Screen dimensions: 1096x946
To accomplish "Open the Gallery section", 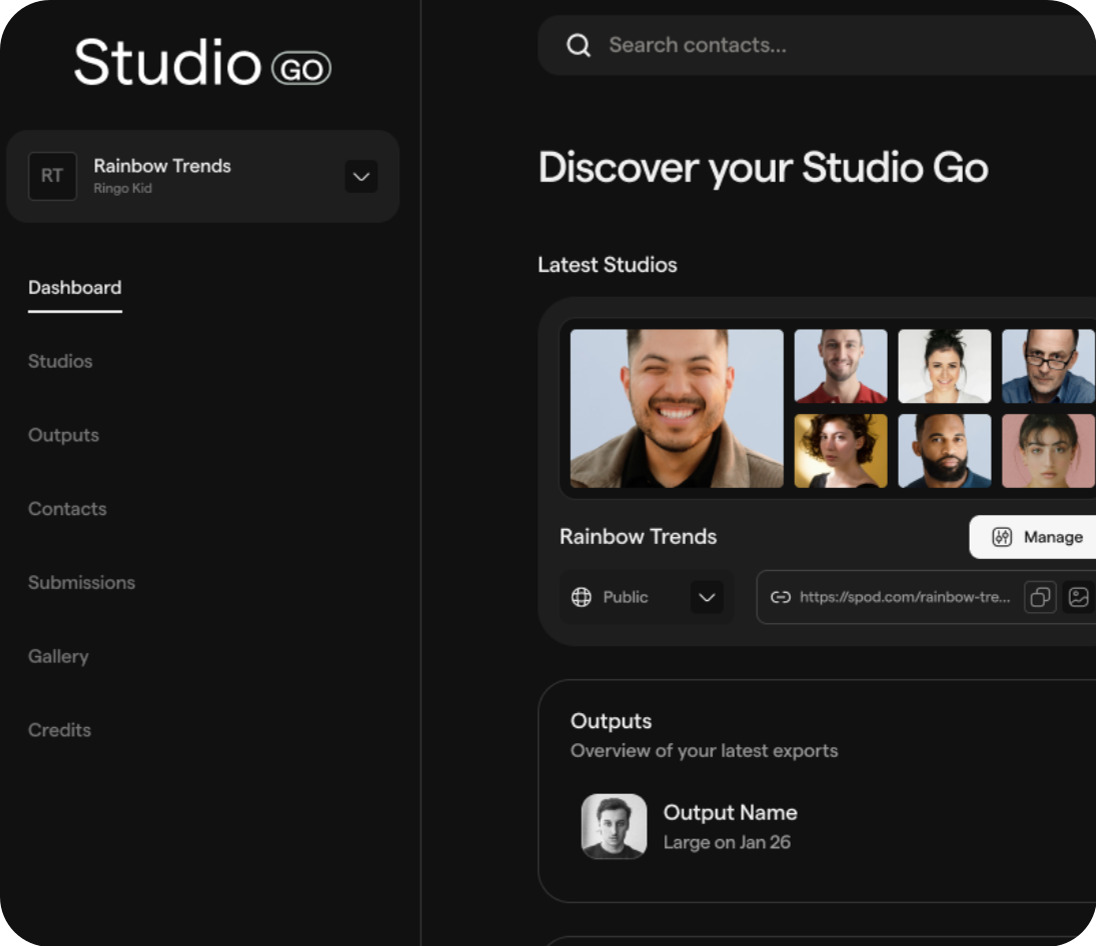I will (58, 657).
